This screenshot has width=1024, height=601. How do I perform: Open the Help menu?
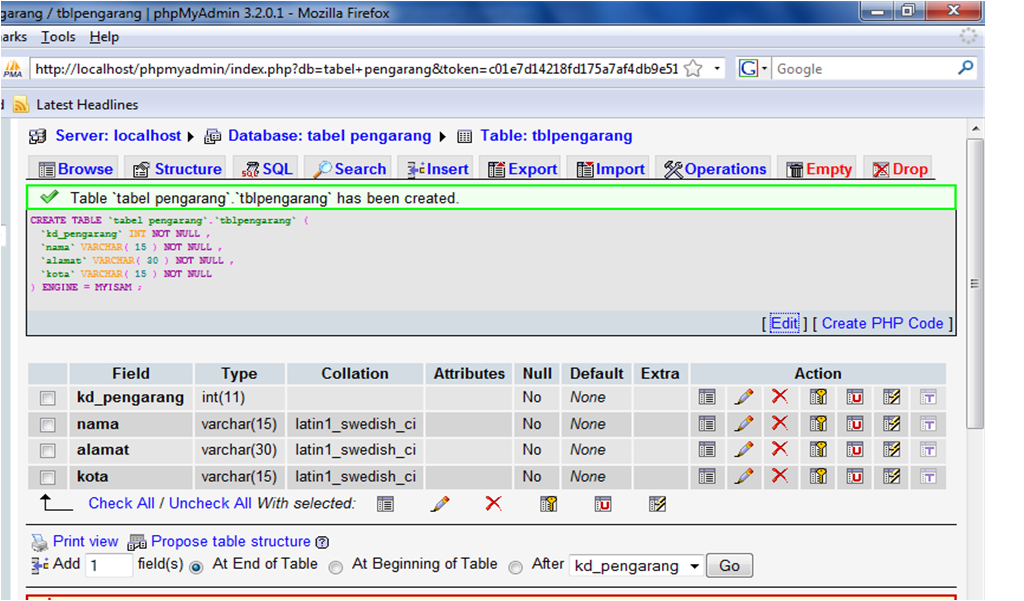pyautogui.click(x=104, y=37)
